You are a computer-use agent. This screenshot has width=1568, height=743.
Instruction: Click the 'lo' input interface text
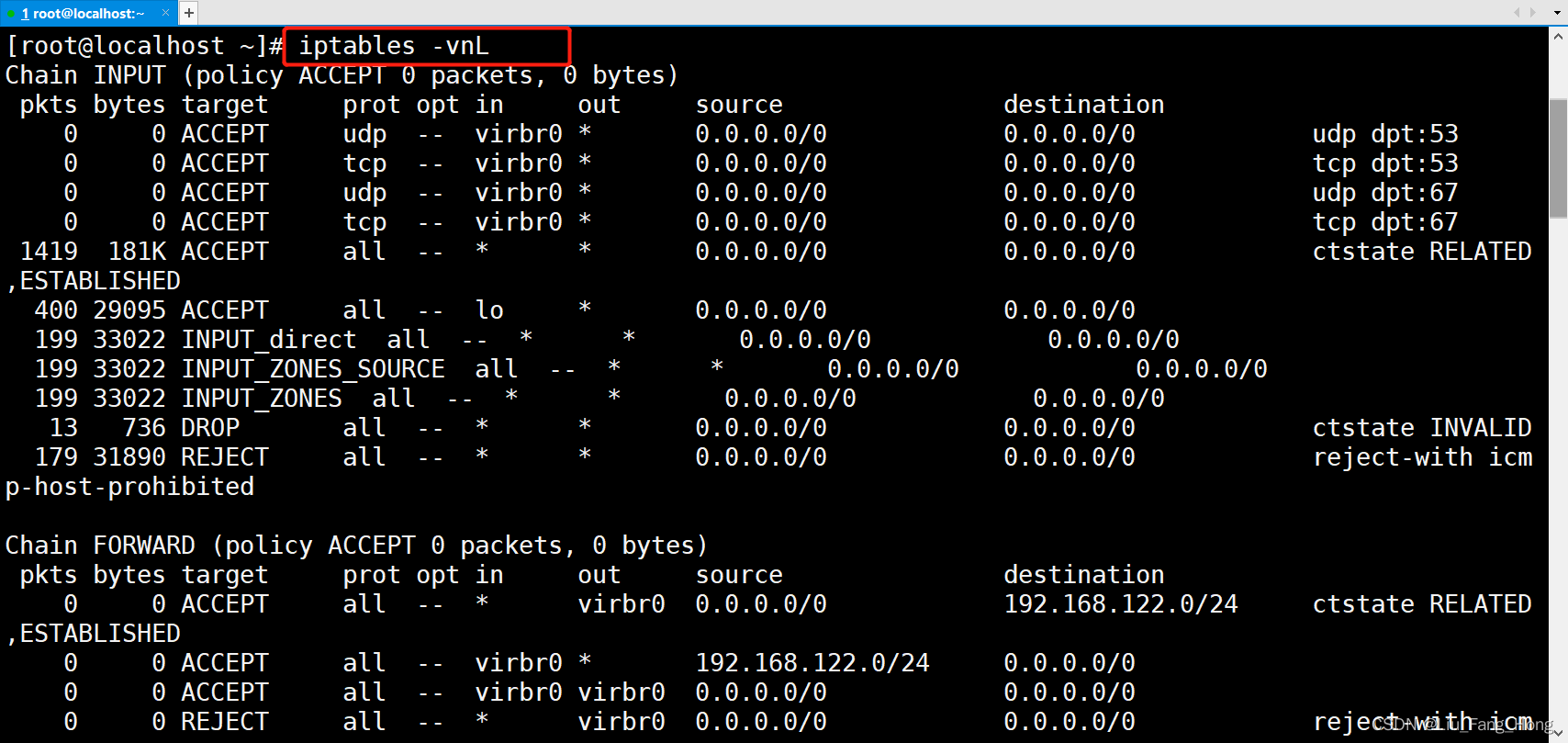(489, 310)
